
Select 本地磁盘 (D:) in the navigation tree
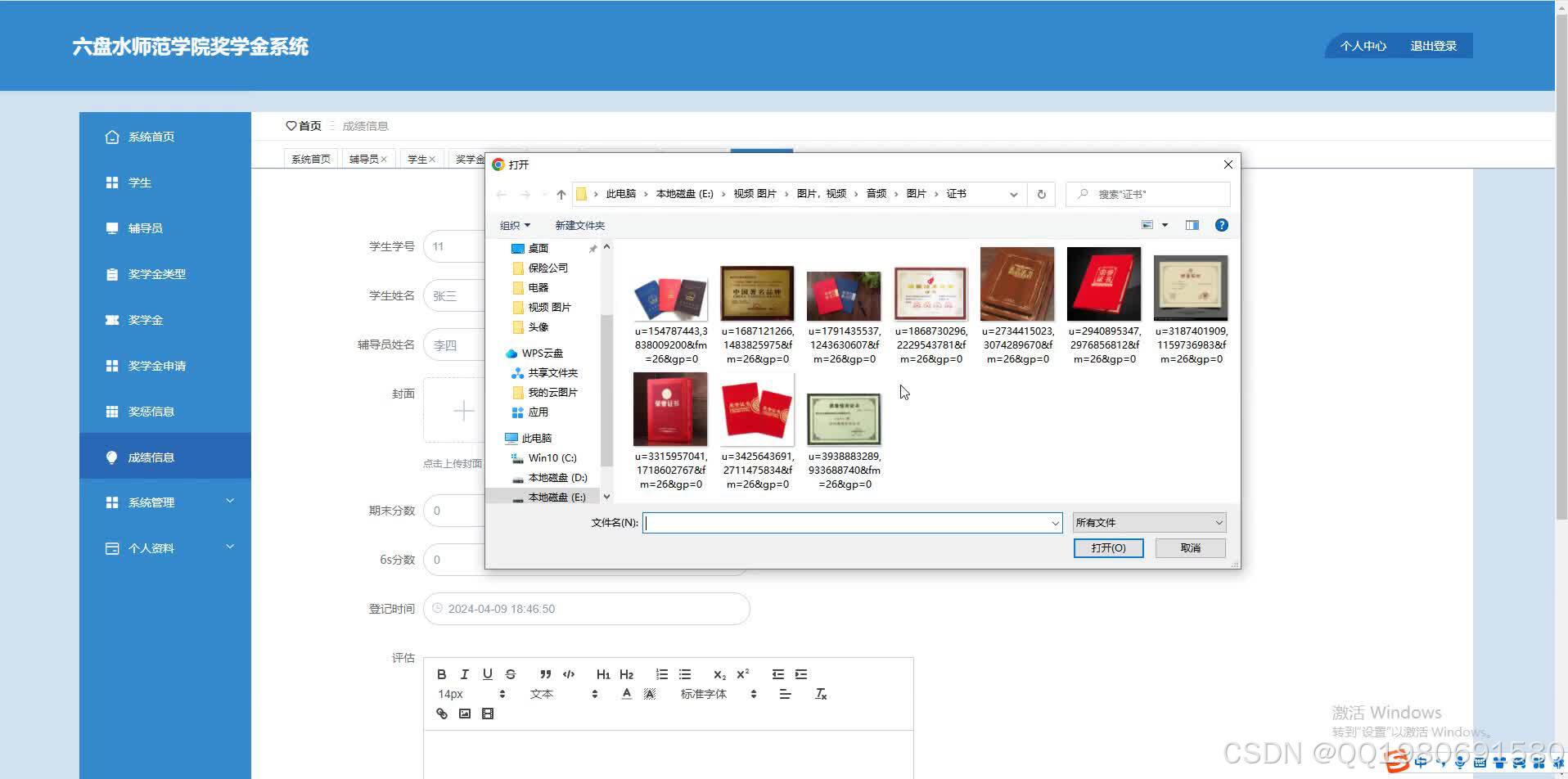[x=556, y=477]
